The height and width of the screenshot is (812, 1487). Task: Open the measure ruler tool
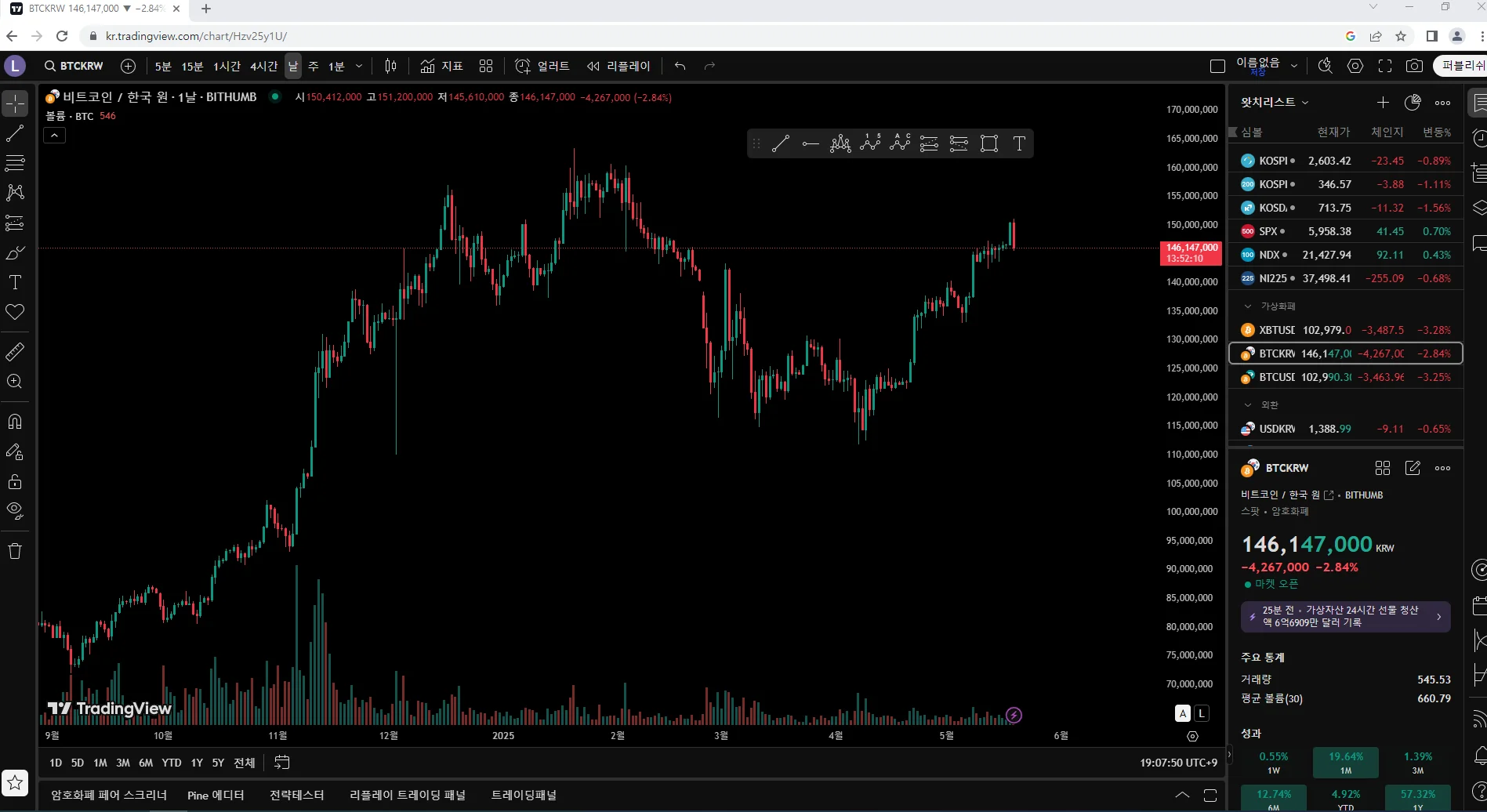[x=15, y=352]
